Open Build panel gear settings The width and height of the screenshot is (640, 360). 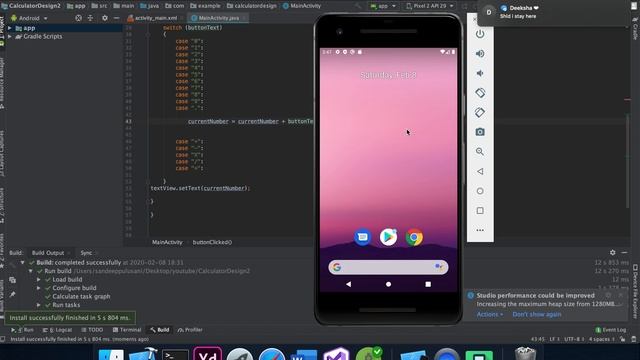[x=613, y=253]
